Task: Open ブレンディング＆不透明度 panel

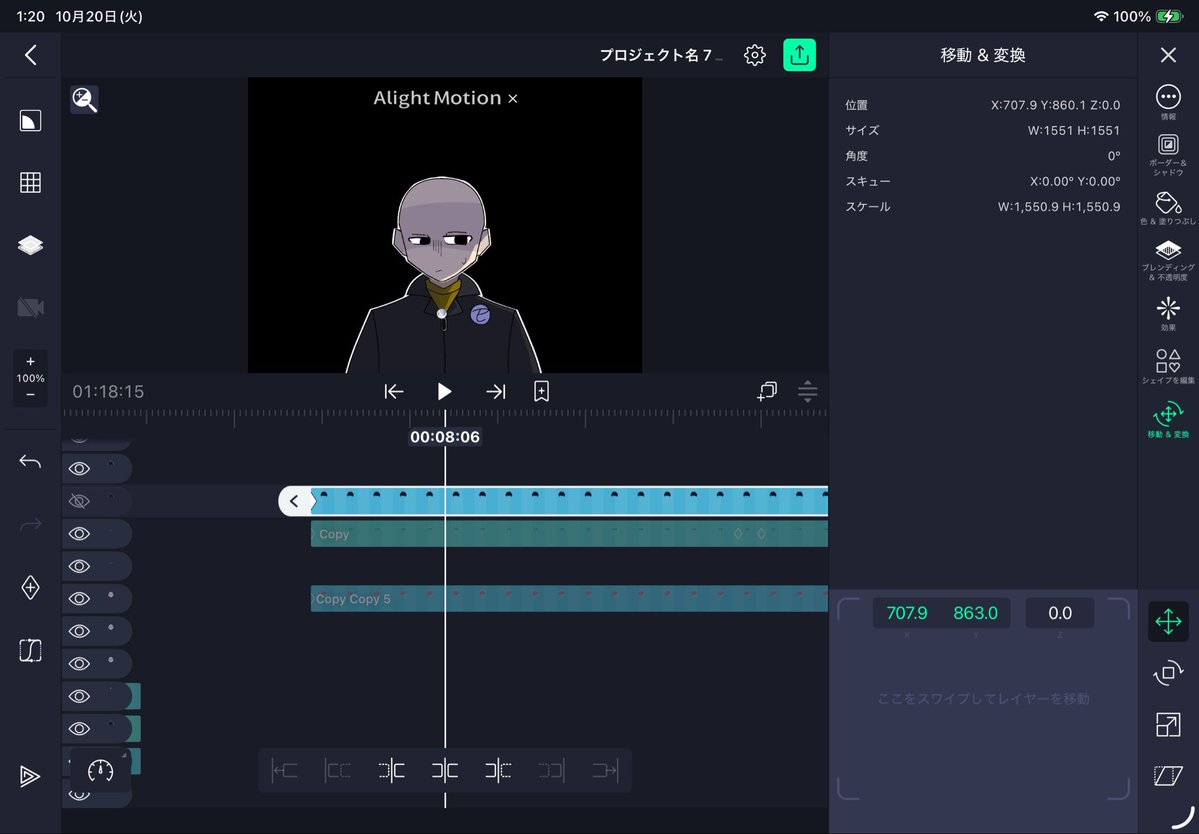Action: coord(1168,261)
